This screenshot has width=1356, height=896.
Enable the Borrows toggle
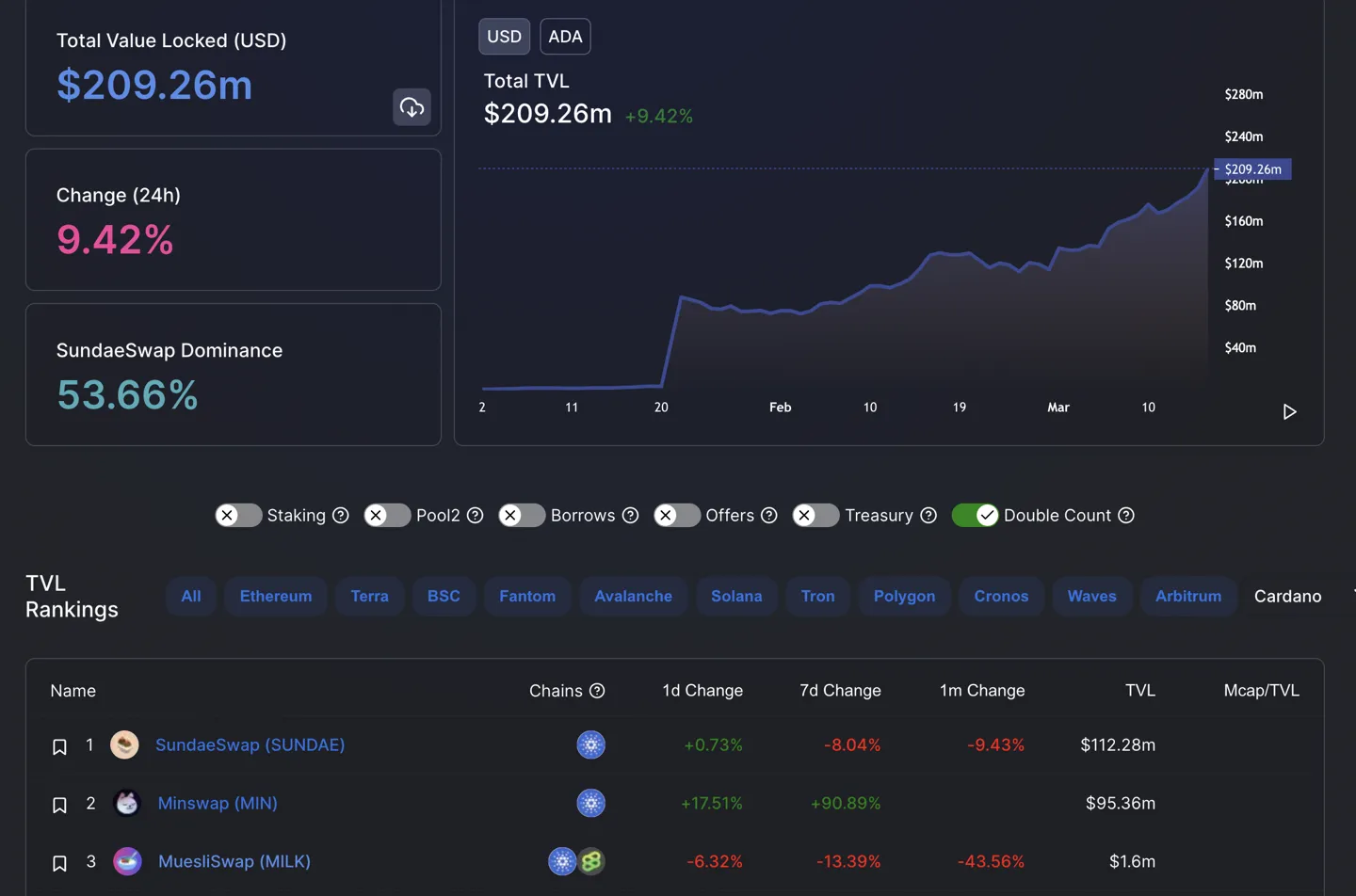[522, 515]
